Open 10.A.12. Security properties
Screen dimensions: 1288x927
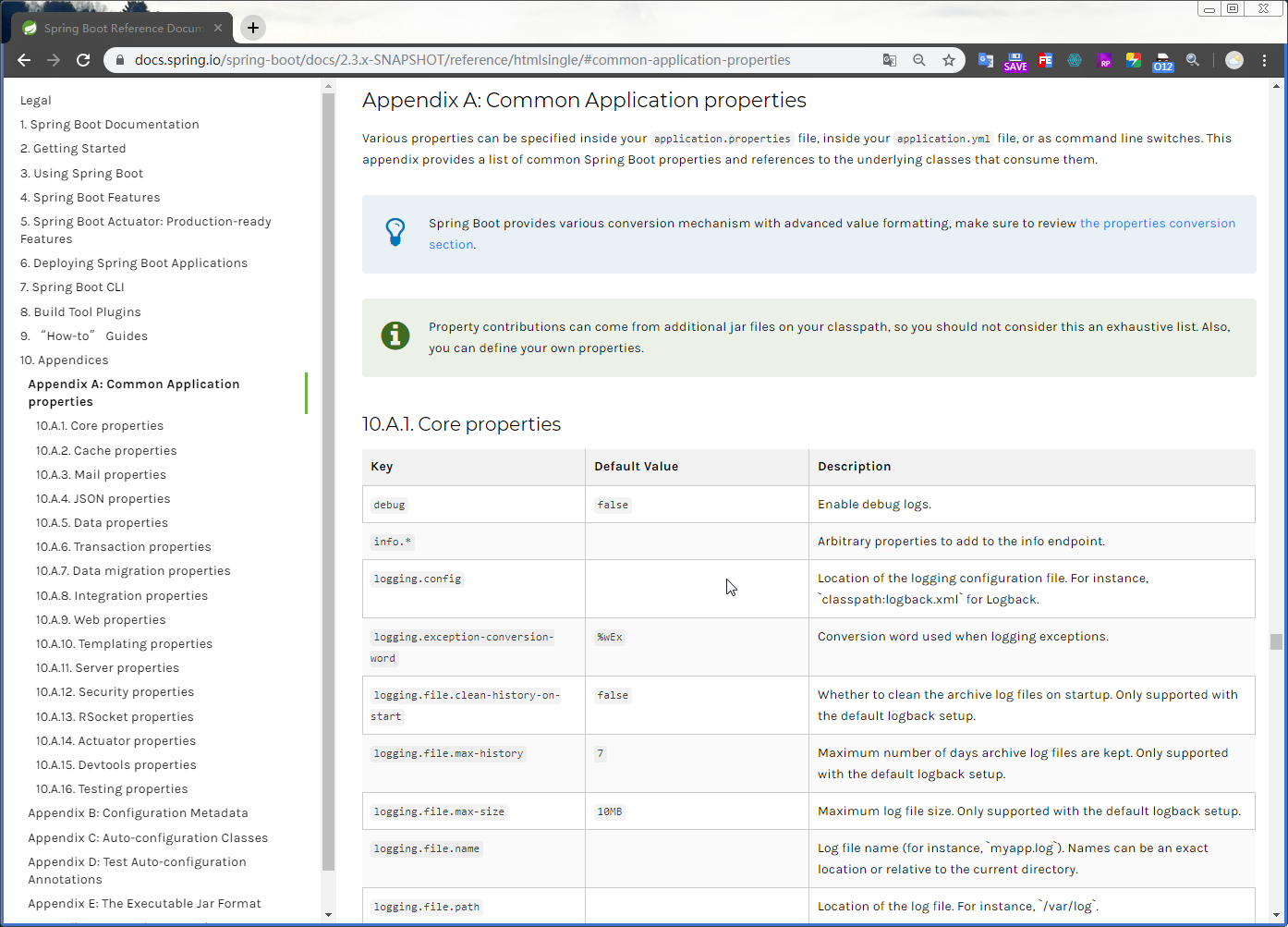coord(115,692)
